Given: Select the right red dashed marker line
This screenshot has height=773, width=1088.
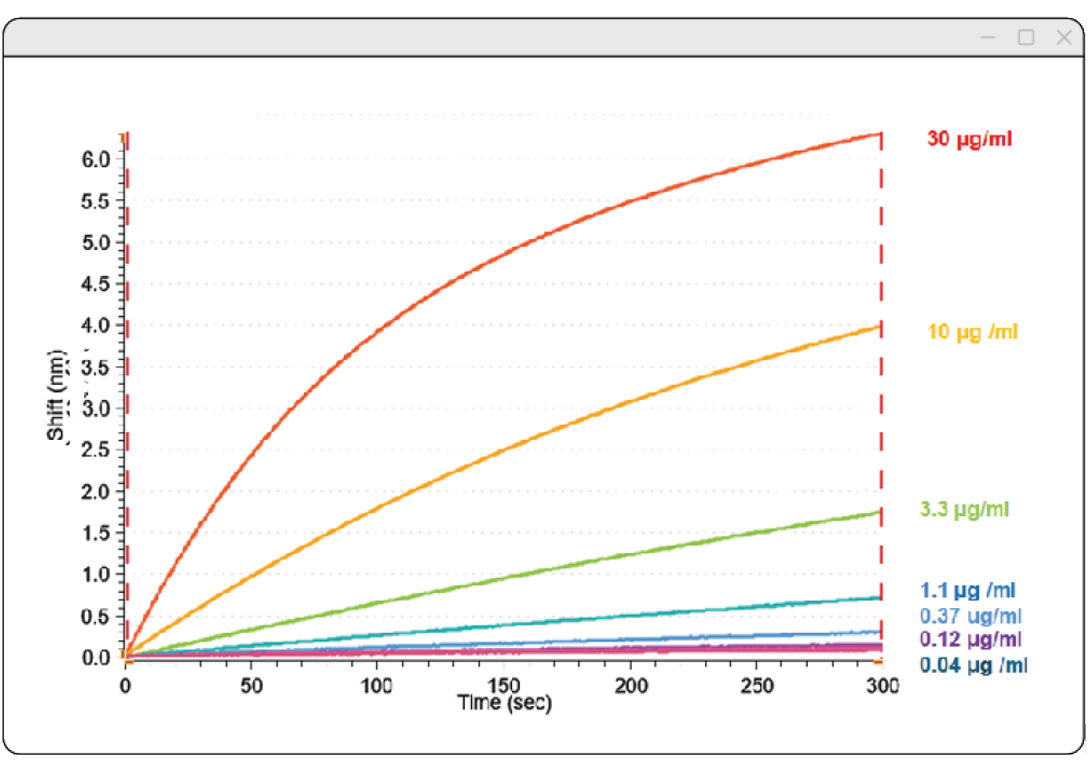Looking at the screenshot, I should pos(881,400).
